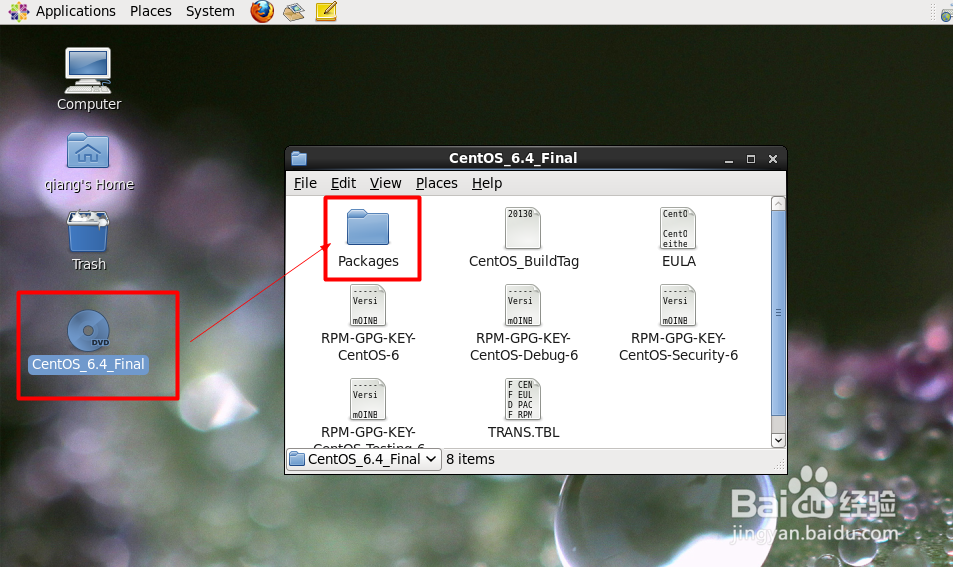Click the TRANS.TBL file name
This screenshot has width=953, height=567.
pyautogui.click(x=523, y=432)
